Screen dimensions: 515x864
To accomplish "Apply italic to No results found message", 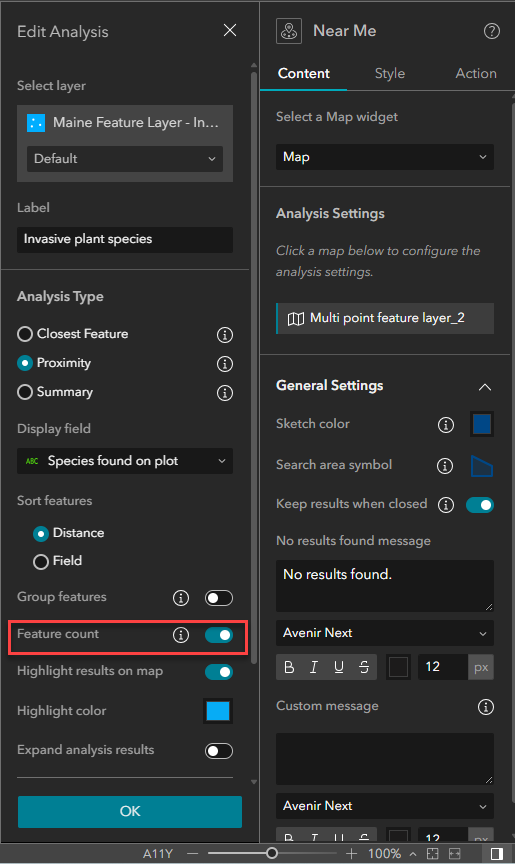I will click(314, 667).
